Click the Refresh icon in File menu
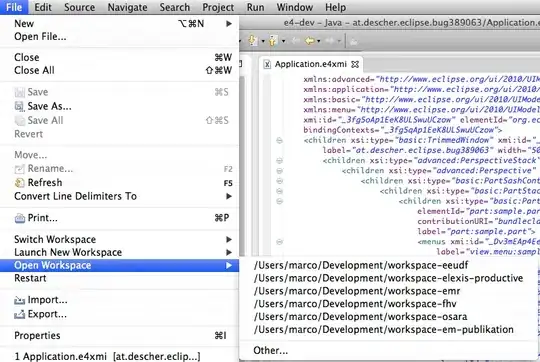The image size is (540, 362). 20,183
